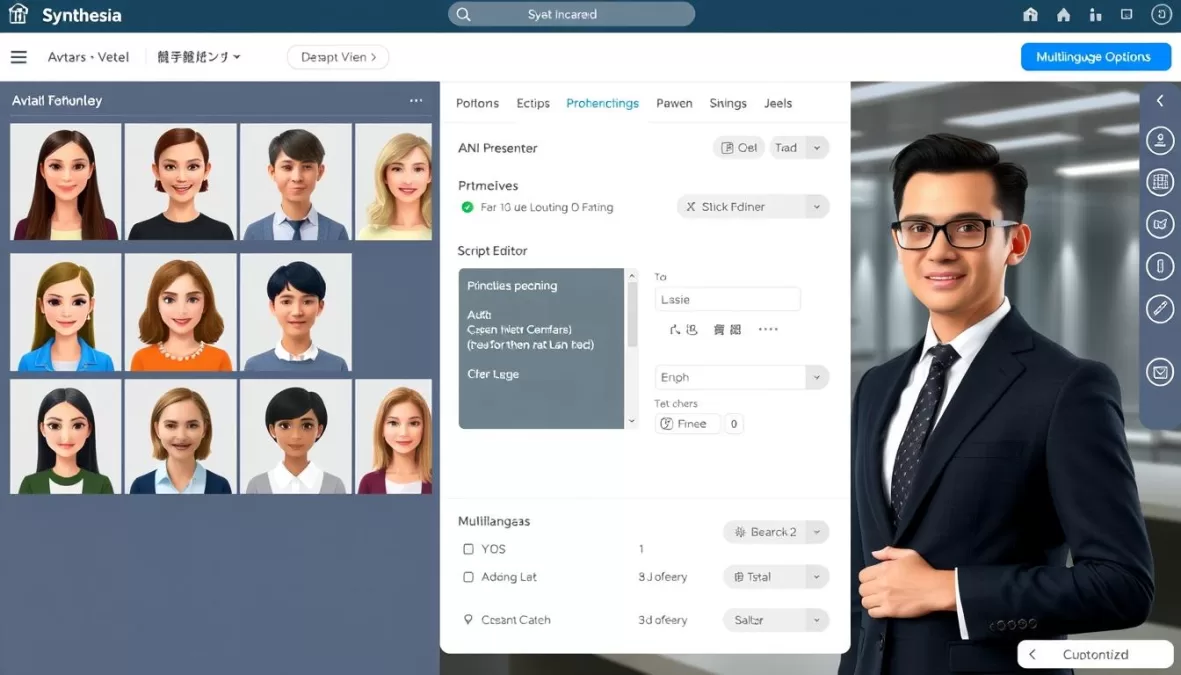The image size is (1181, 675).
Task: Click the envelope icon in right sidebar
Action: pos(1159,372)
